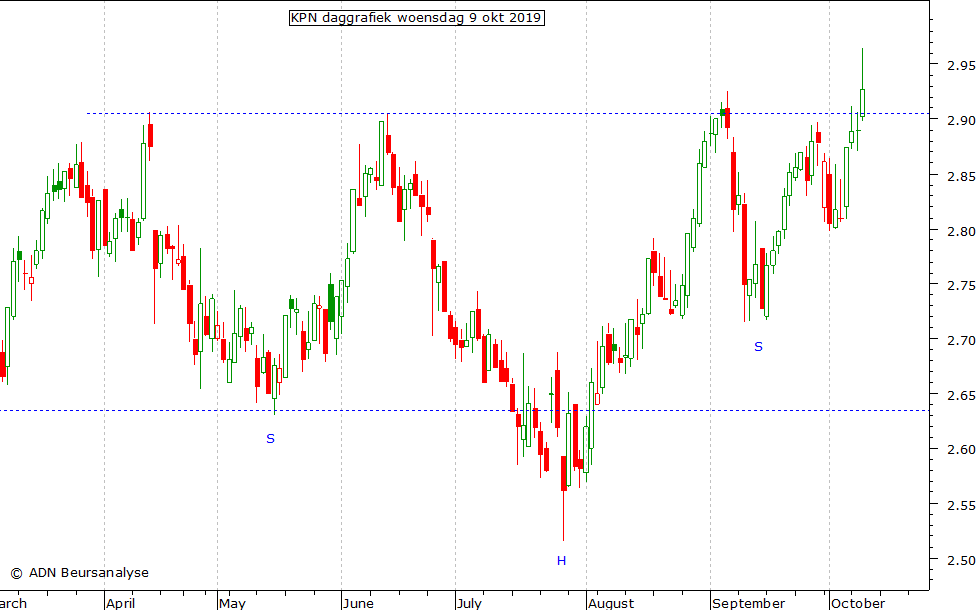Click the April month label

click(120, 603)
